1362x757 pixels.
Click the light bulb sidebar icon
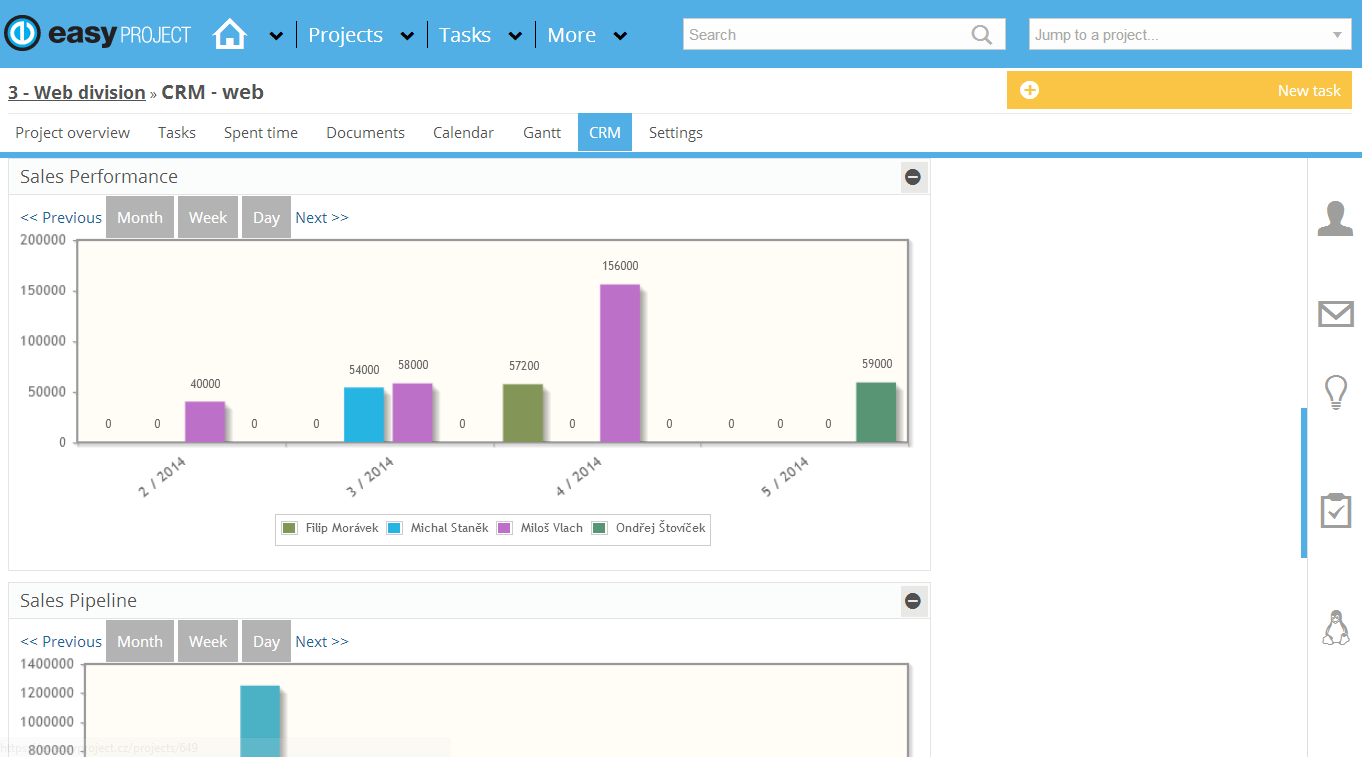point(1335,393)
